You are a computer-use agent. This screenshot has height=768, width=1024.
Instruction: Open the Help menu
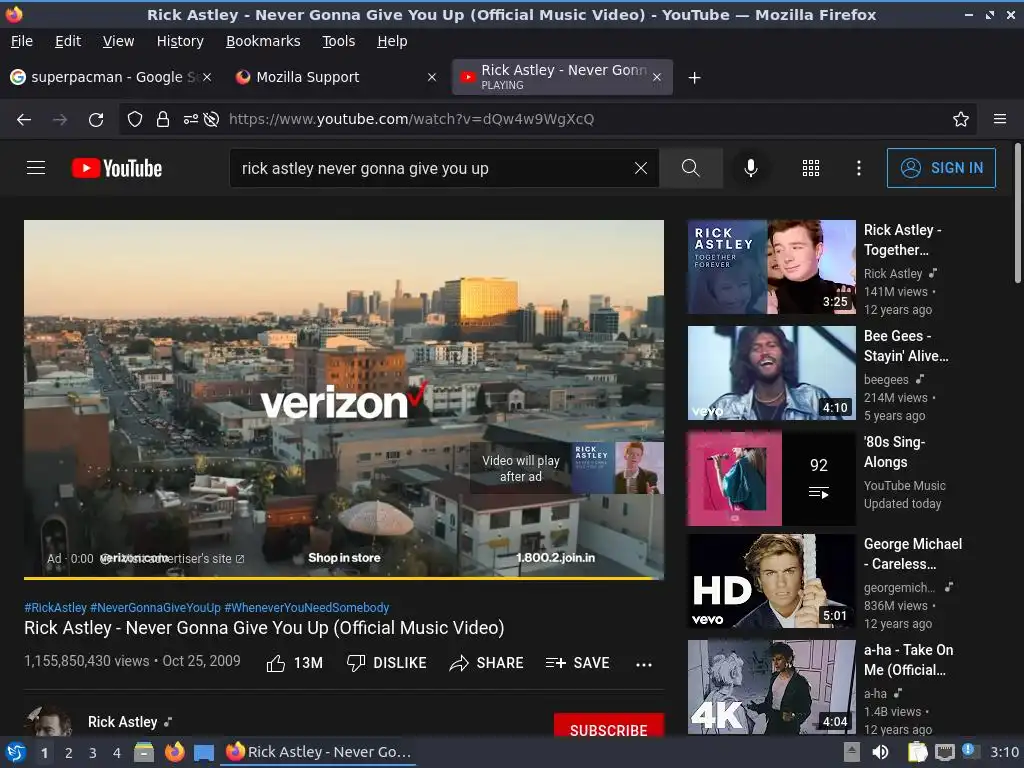pos(392,41)
